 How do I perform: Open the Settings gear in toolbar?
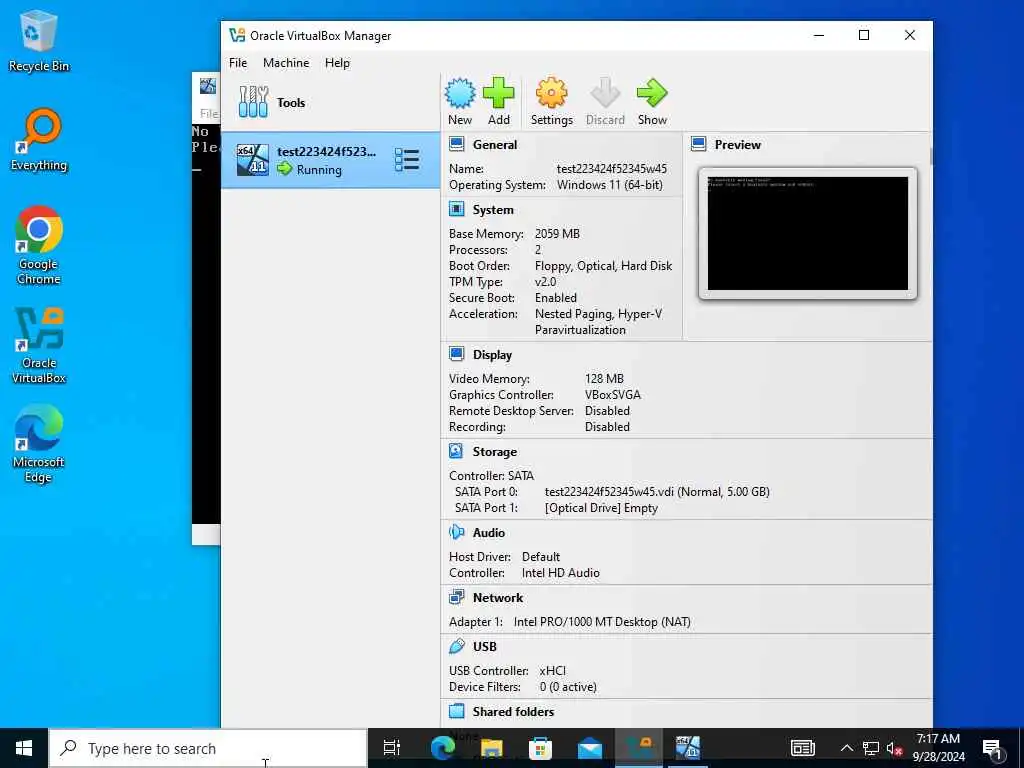[551, 101]
